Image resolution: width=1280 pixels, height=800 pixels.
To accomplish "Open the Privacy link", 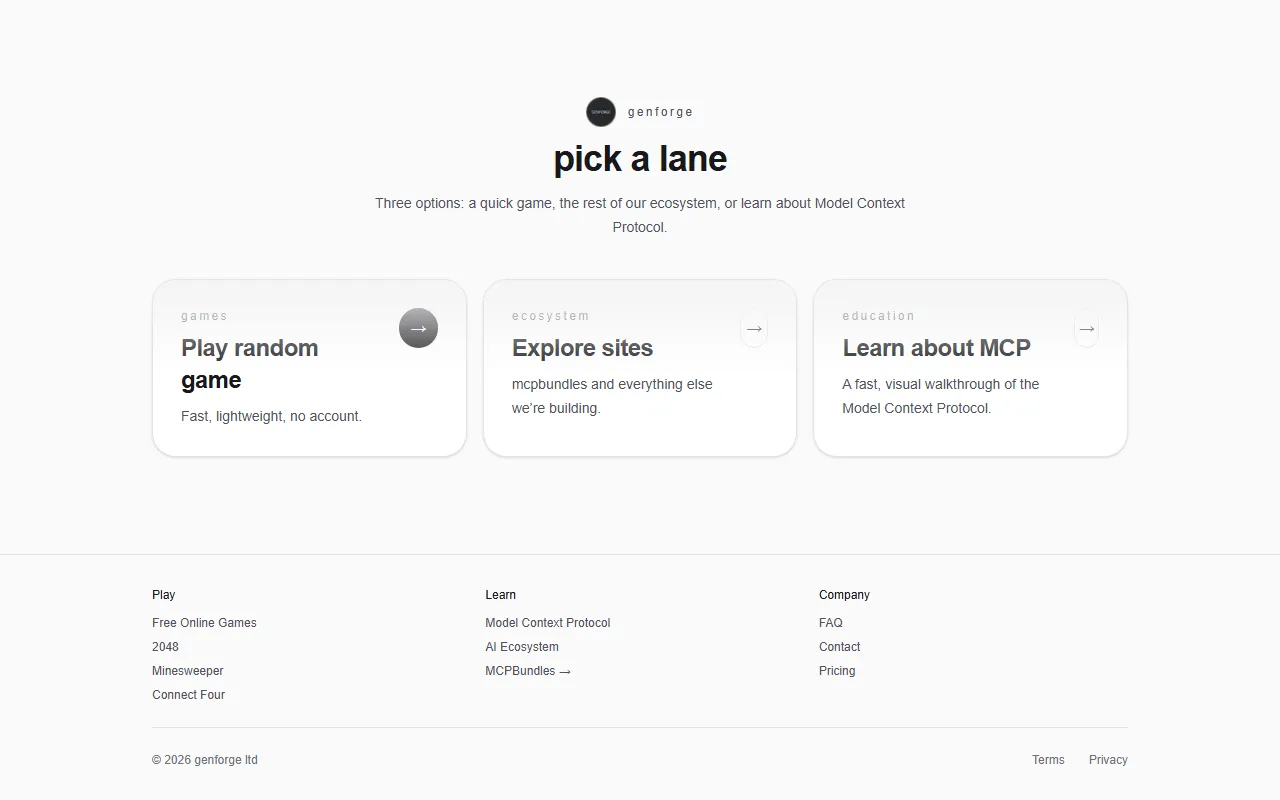I will [x=1108, y=760].
